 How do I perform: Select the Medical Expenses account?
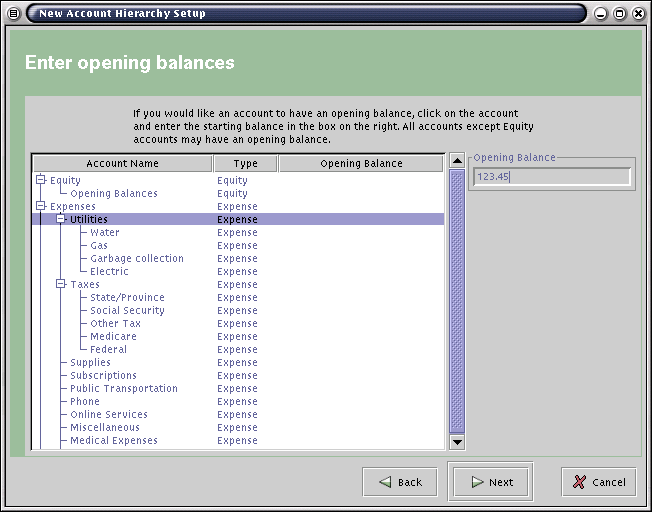point(113,441)
